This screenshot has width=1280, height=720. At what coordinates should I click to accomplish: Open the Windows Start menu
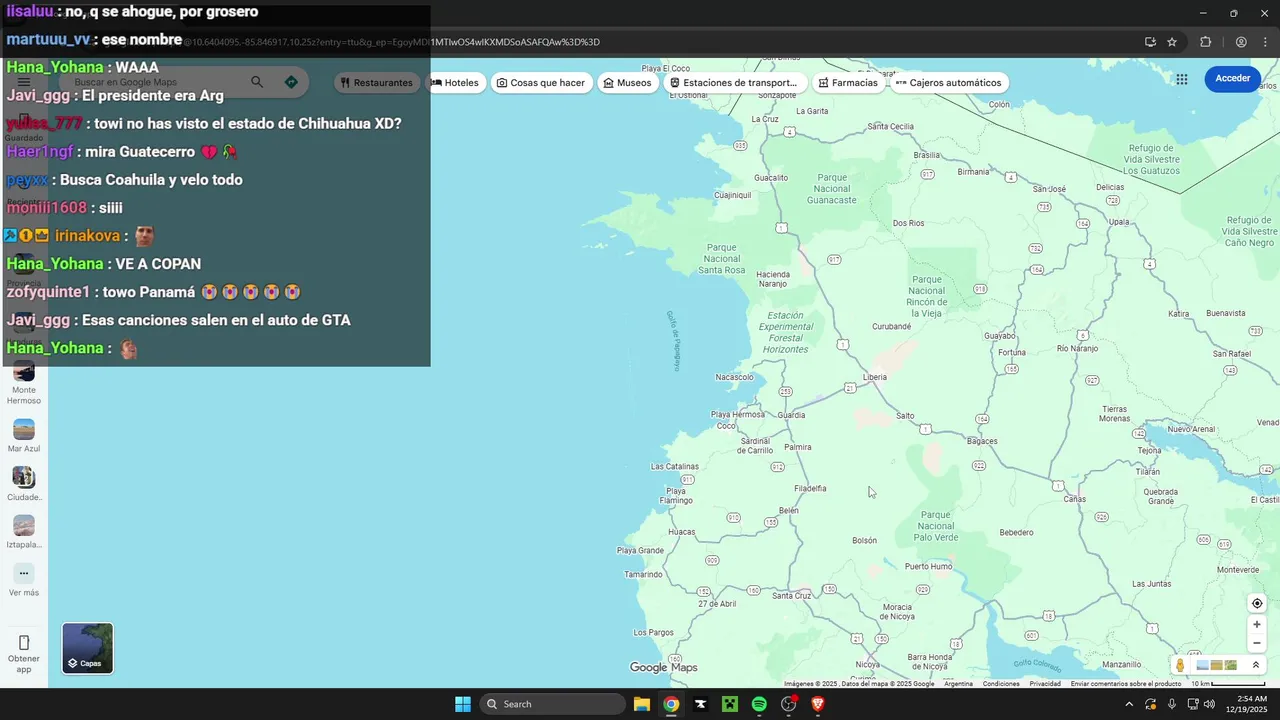click(463, 704)
